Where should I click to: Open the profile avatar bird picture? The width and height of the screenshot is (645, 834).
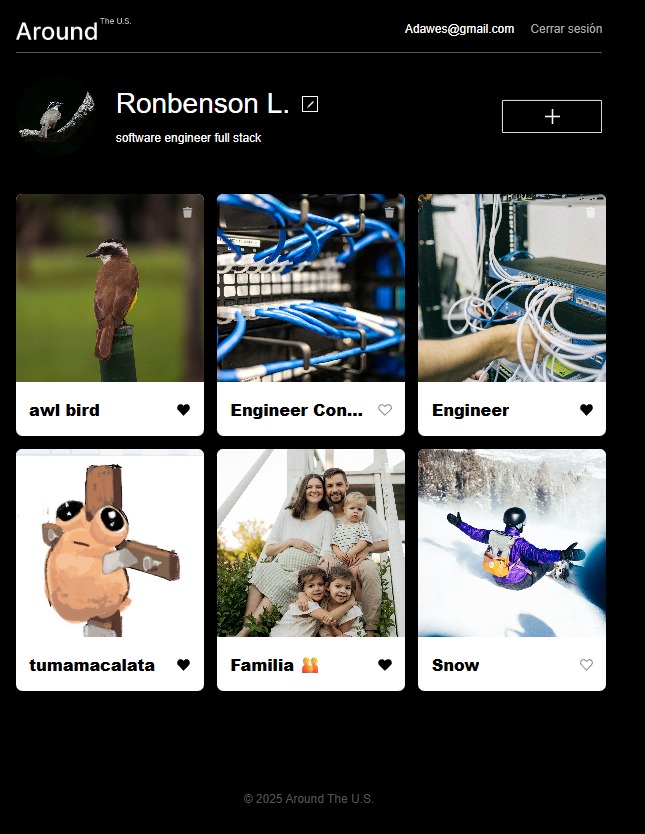tap(56, 115)
